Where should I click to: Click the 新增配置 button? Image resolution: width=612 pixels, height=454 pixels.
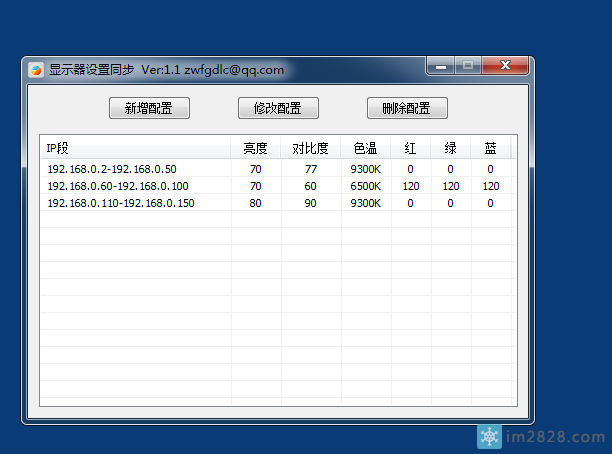point(149,108)
